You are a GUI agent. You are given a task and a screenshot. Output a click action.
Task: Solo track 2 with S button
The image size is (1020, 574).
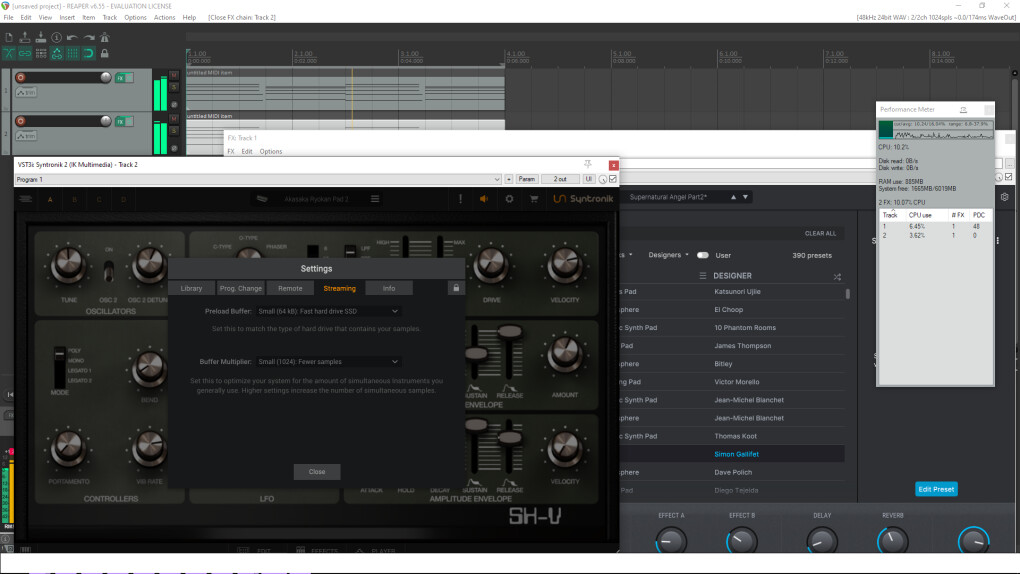(174, 131)
